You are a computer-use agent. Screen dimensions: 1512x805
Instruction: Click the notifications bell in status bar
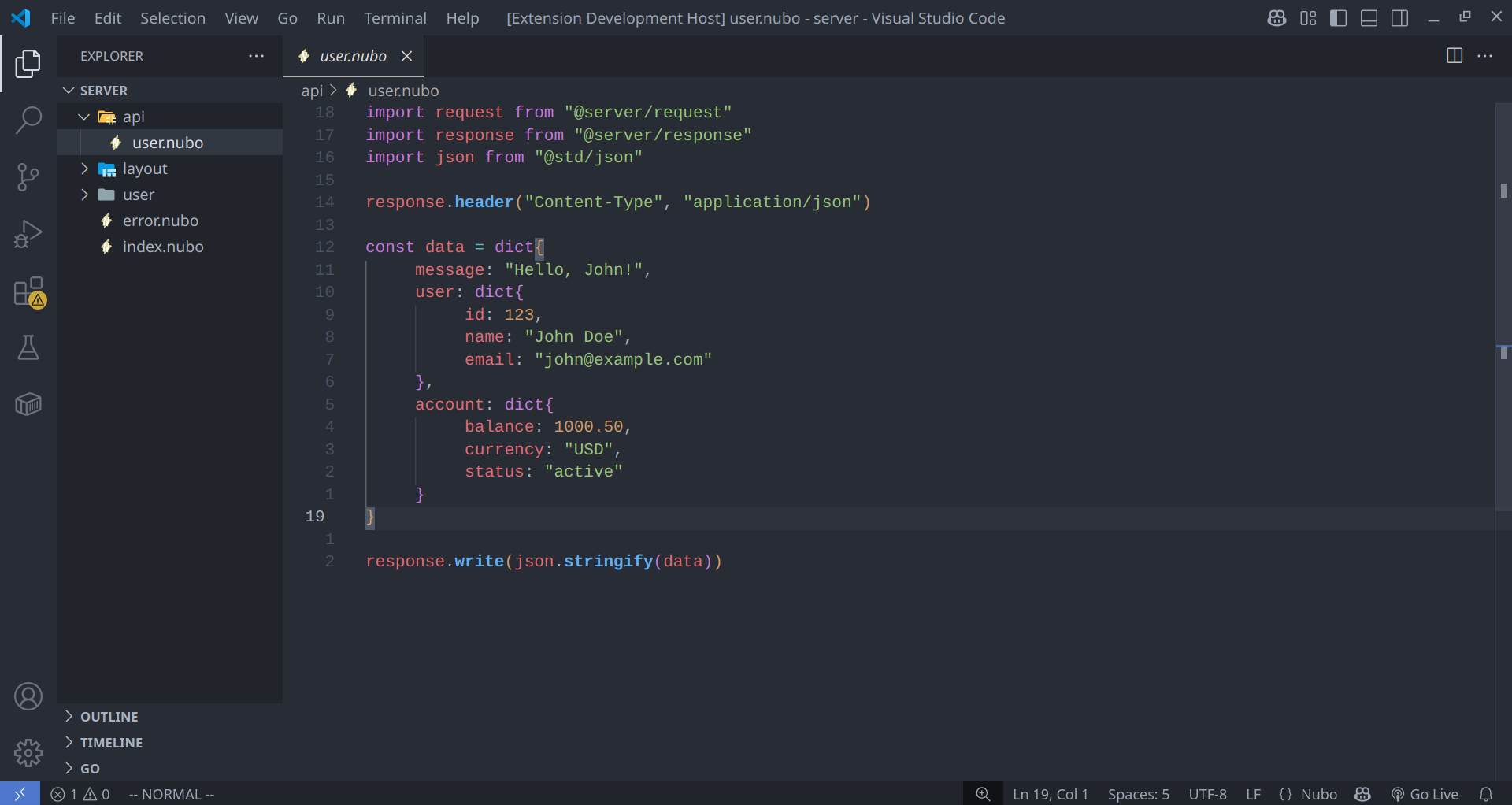(1485, 794)
